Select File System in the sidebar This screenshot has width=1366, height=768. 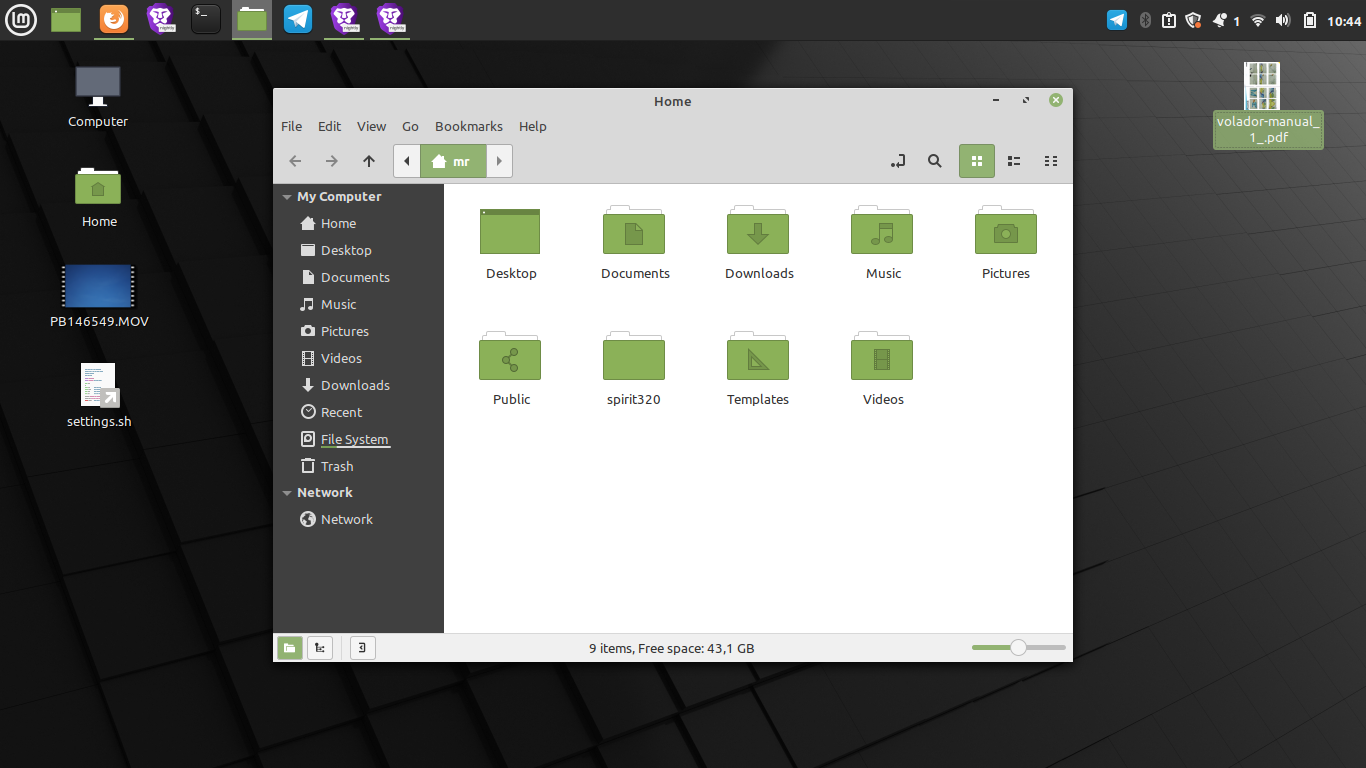coord(354,439)
